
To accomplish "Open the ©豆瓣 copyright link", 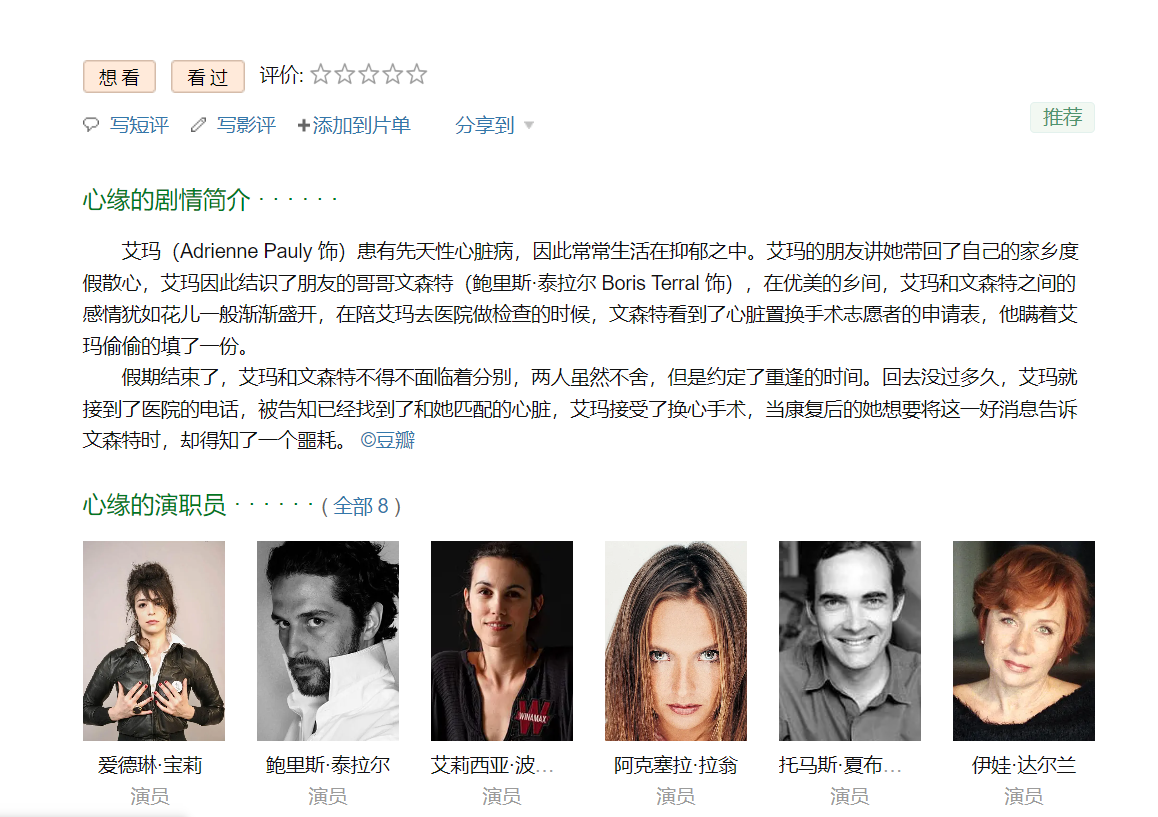I will 388,440.
